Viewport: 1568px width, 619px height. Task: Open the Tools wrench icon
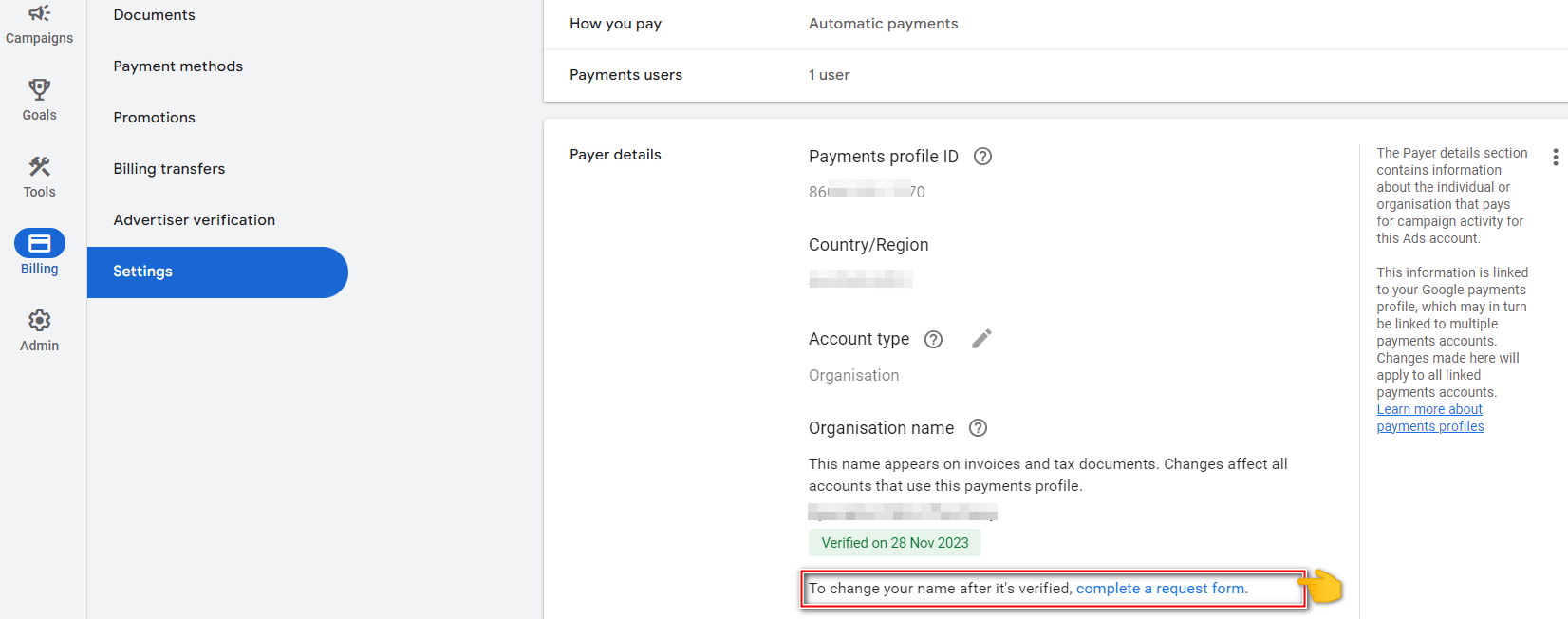click(39, 166)
